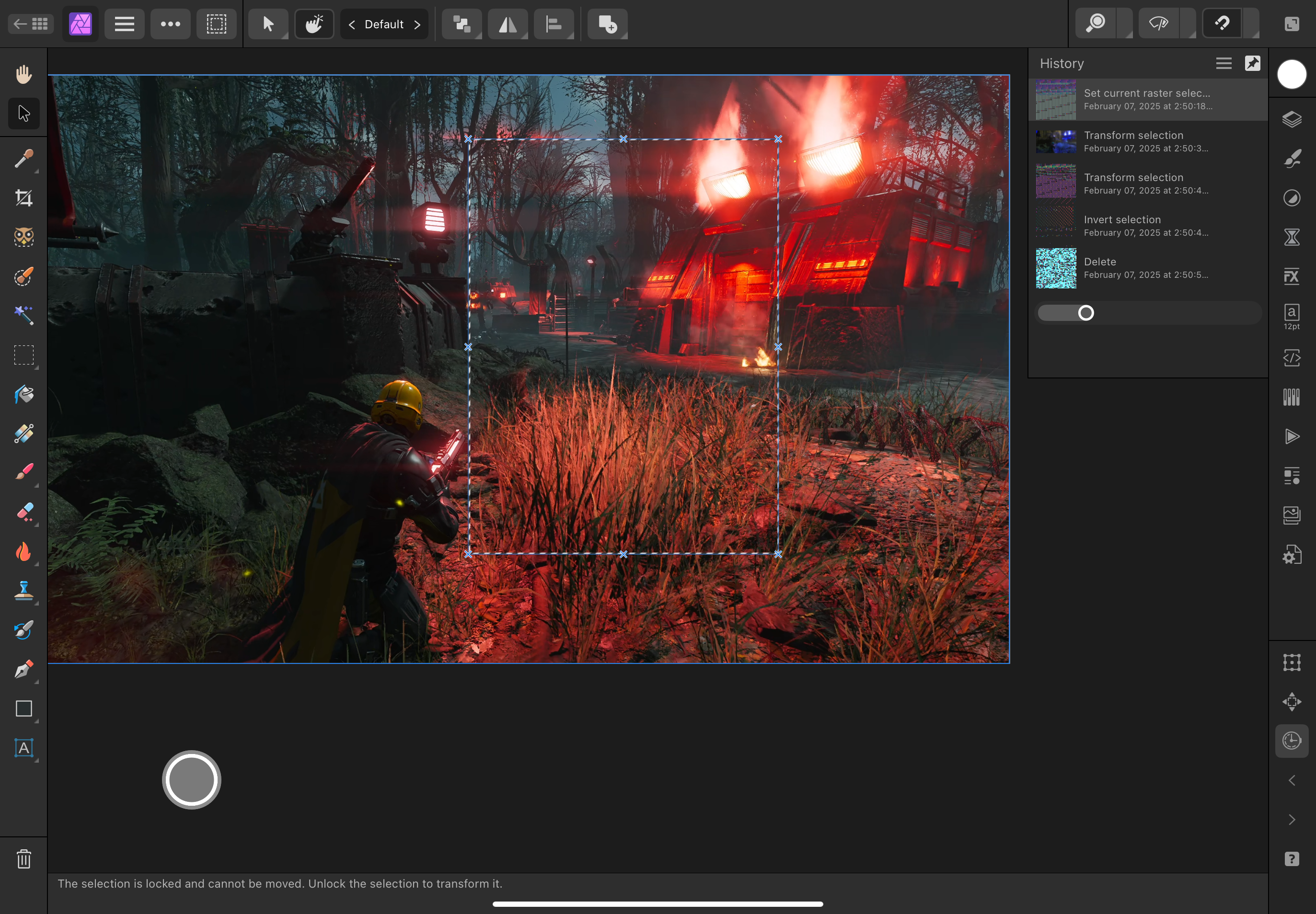Click the history position slider knob
The image size is (1316, 914).
click(1085, 313)
